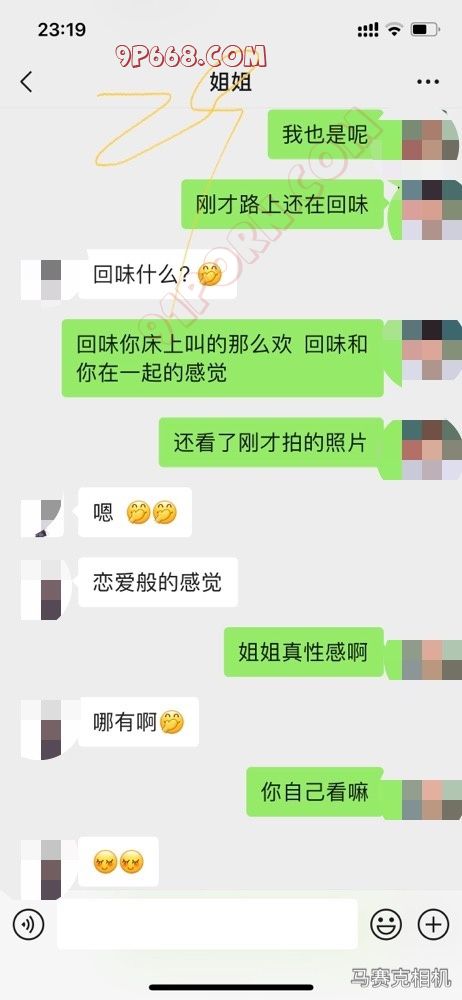Select the 你自己看嘛 message bubble
Viewport: 462px width, 1000px height.
click(315, 792)
